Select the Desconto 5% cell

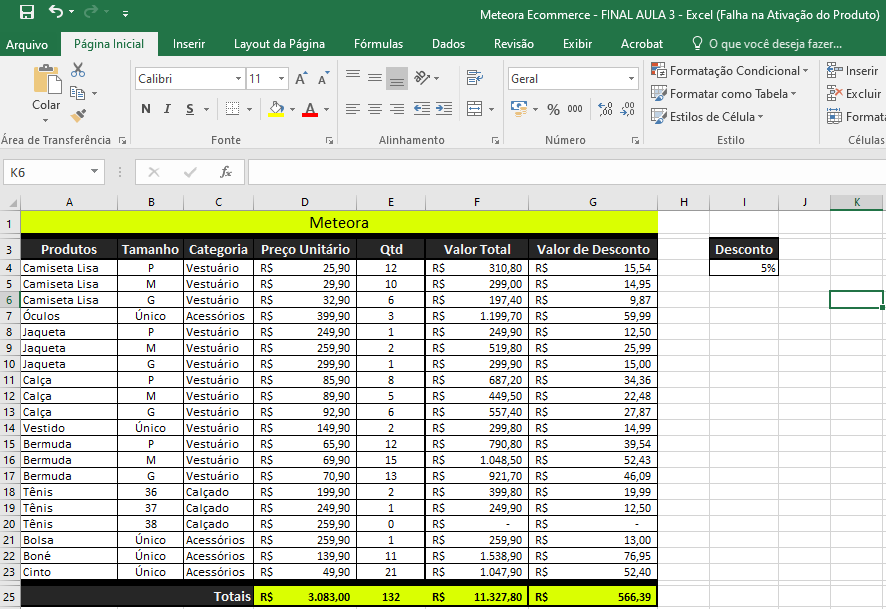[743, 268]
